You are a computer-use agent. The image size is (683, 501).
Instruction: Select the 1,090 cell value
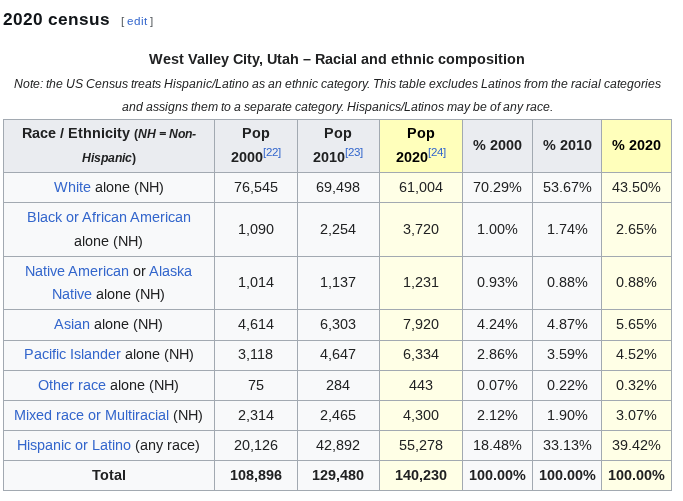[x=256, y=229]
